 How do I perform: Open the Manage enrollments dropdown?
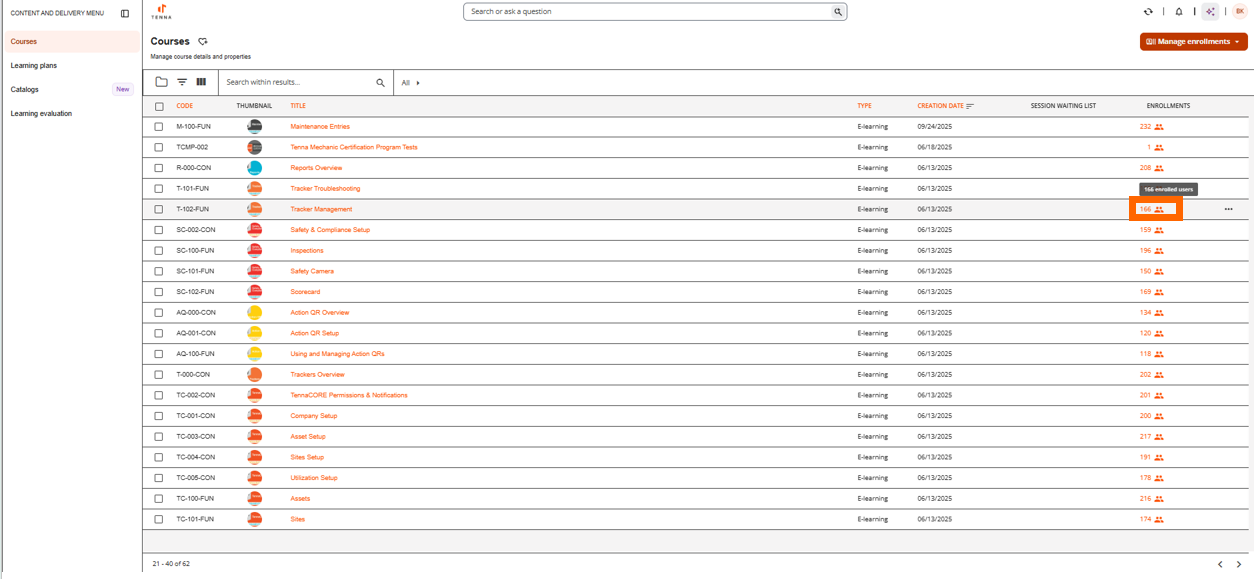pos(1194,42)
